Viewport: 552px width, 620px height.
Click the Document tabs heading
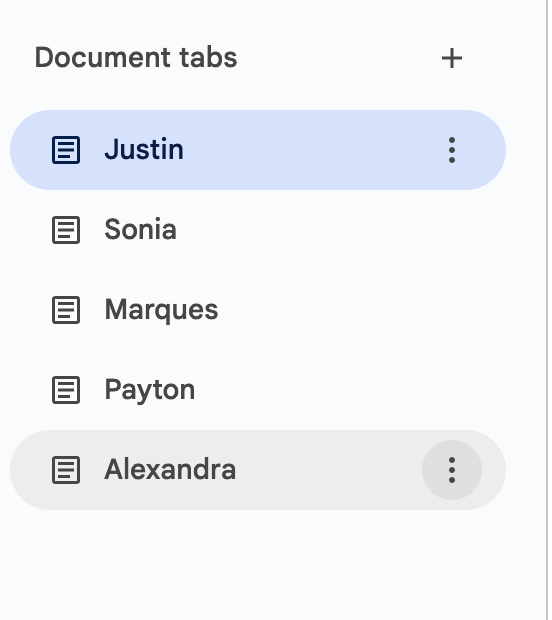136,58
